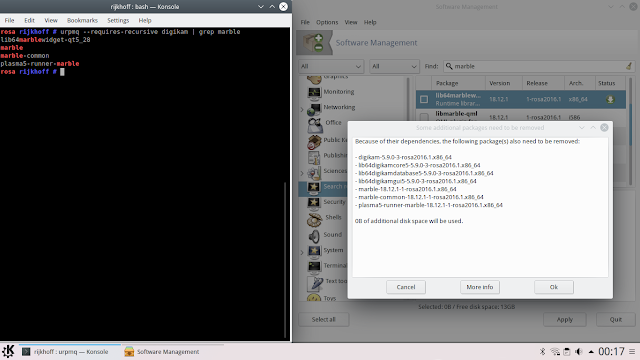Open the second All filter dropdown
This screenshot has height=360, width=640.
click(394, 66)
